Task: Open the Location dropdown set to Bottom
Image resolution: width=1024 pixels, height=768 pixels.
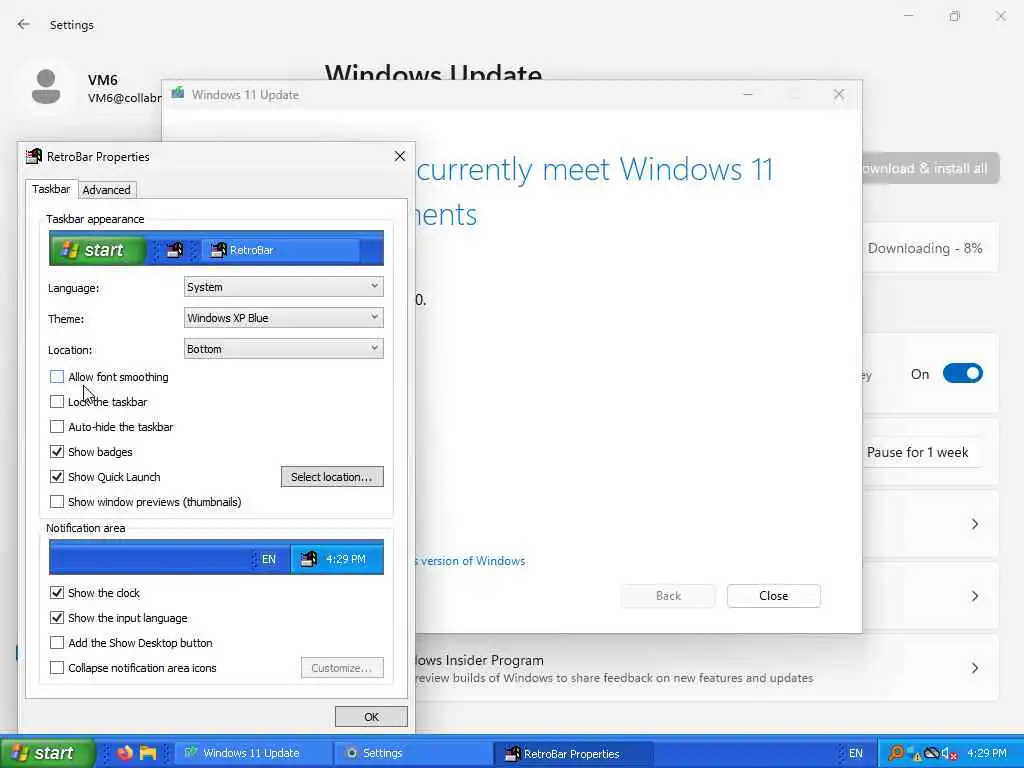Action: [x=283, y=349]
